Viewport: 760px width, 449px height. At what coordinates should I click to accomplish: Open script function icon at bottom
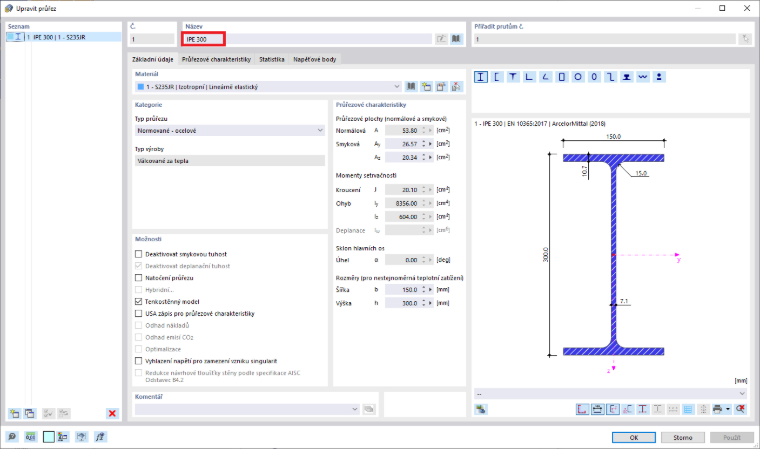[x=100, y=437]
